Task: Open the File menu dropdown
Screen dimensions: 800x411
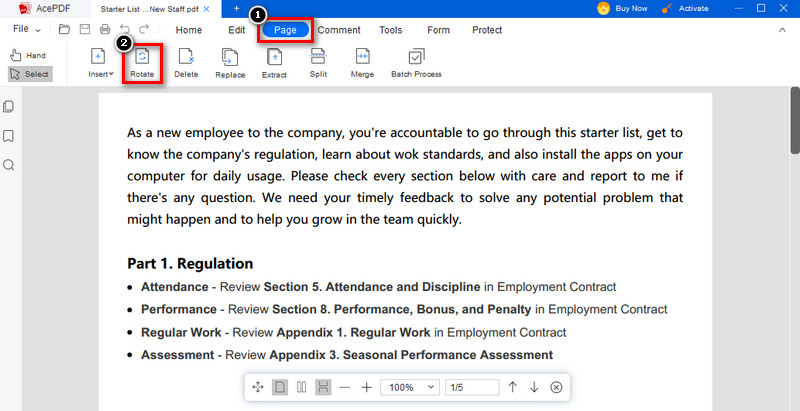Action: 27,30
